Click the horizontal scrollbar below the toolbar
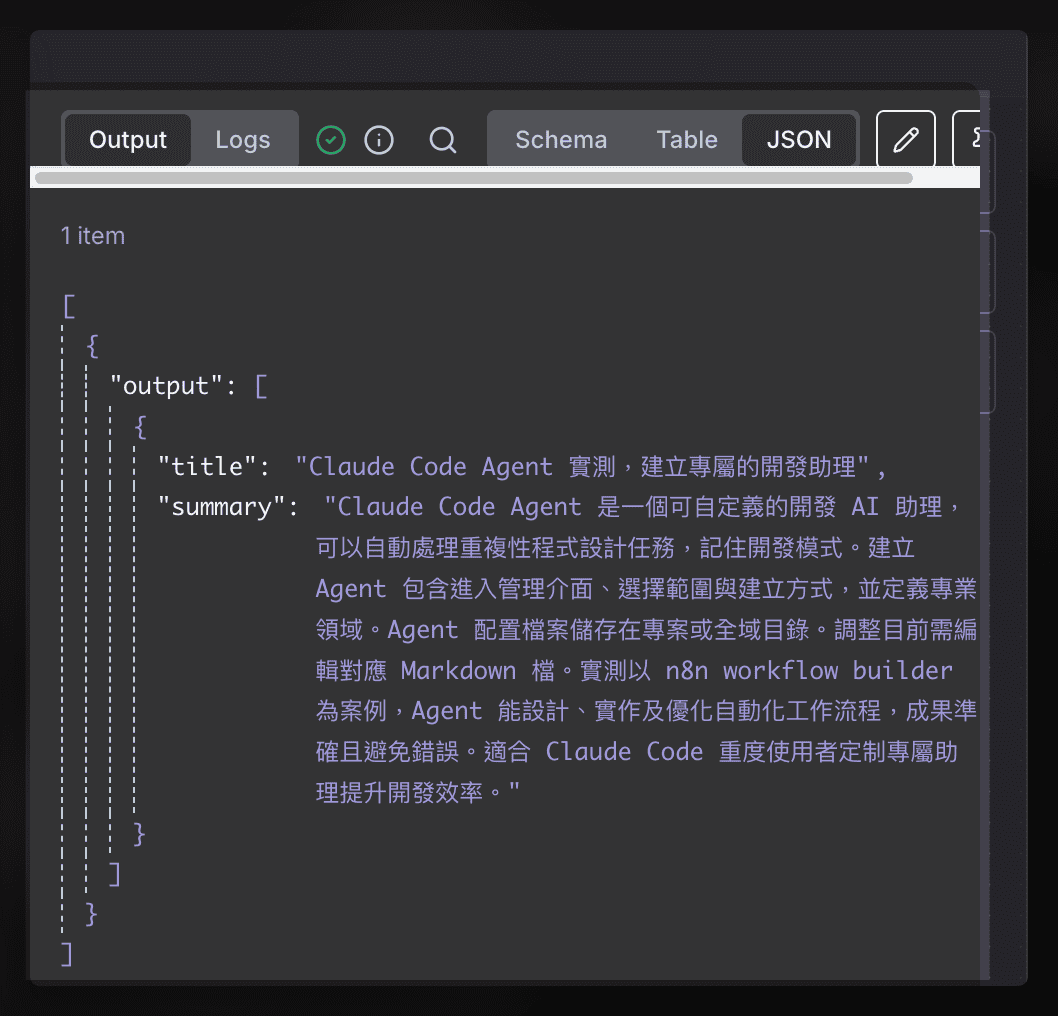Screen dimensions: 1058x1016 pyautogui.click(x=475, y=178)
